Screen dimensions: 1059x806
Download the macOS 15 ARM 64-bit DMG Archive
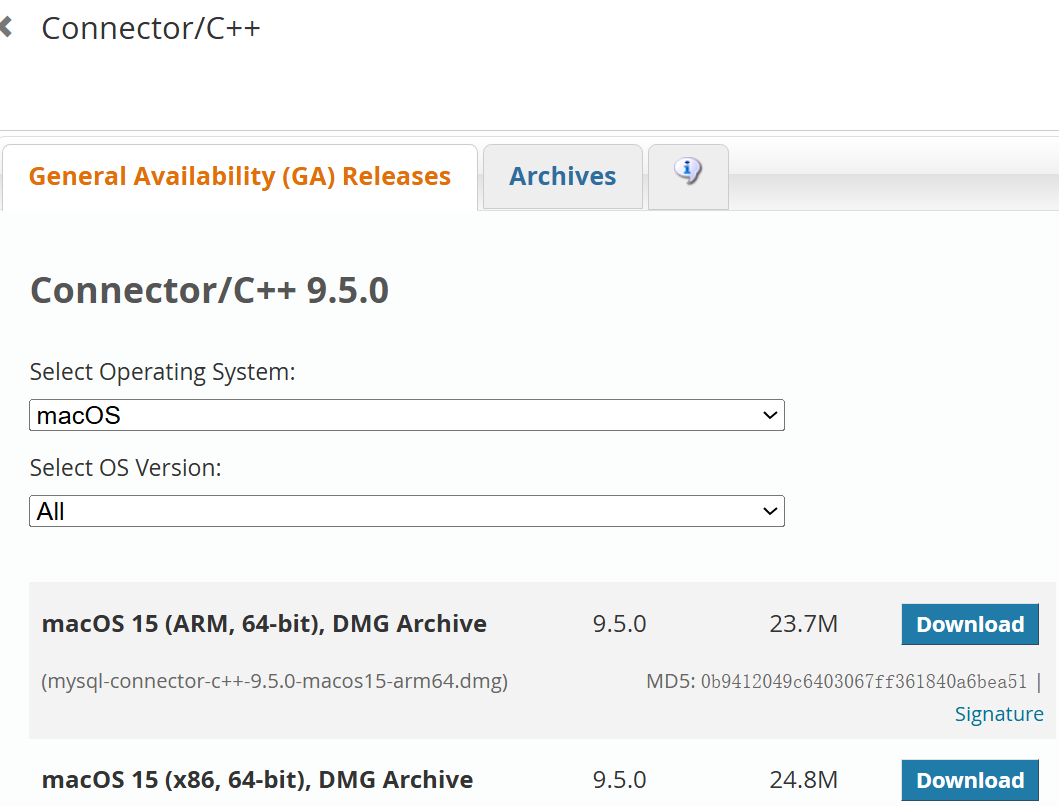[969, 623]
